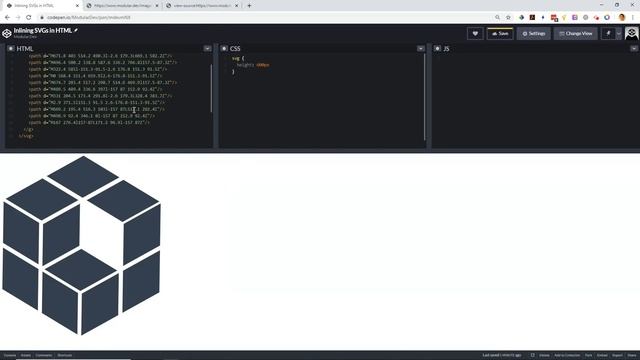
Task: Click the cube logo in the preview pane
Action: 81,245
